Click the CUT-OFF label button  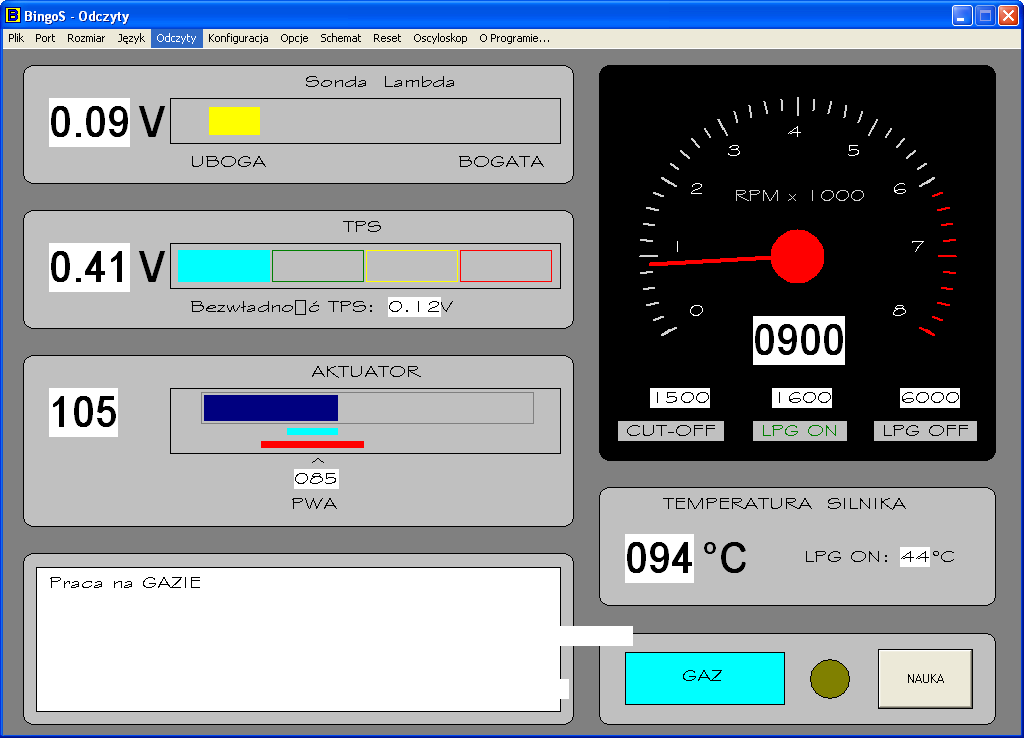coord(670,431)
